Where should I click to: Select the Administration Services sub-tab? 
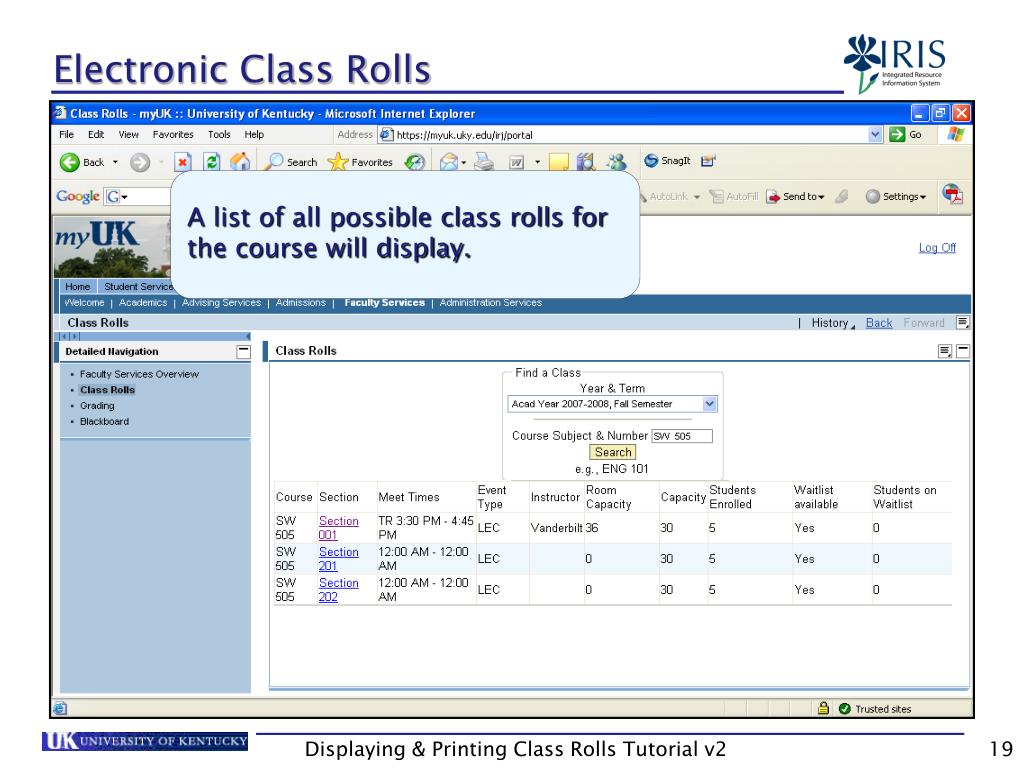[490, 302]
